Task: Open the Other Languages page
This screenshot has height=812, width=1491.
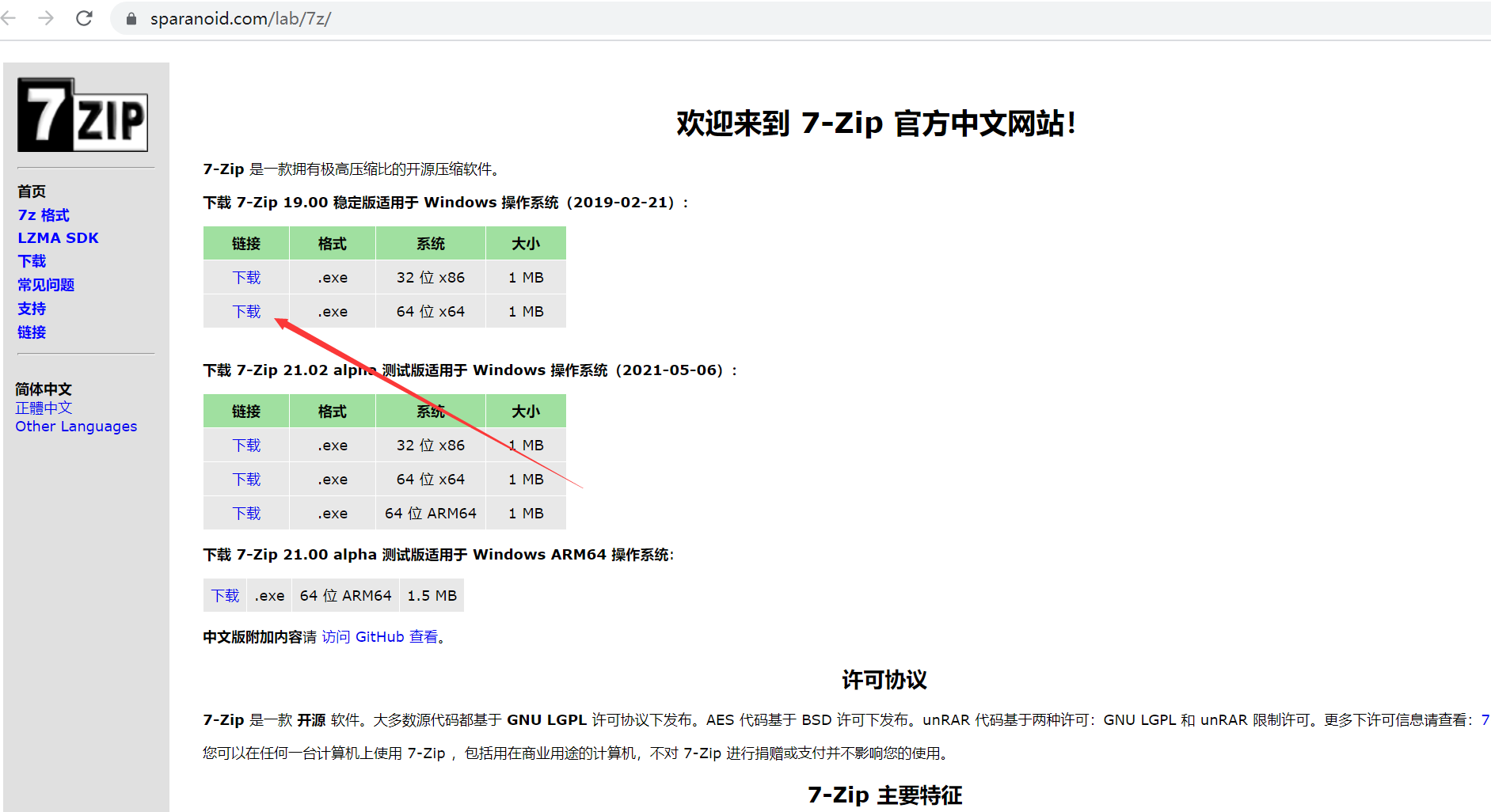Action: (75, 426)
